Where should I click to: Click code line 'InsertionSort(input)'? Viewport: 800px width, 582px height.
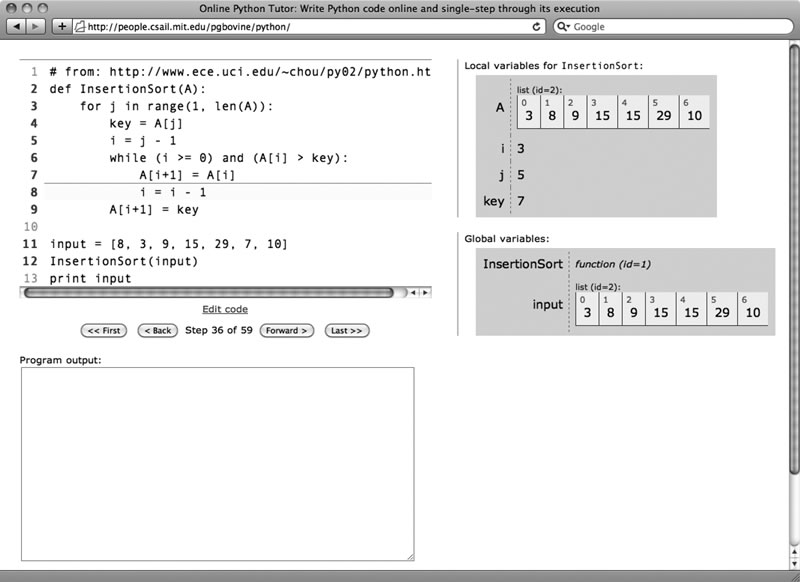123,261
